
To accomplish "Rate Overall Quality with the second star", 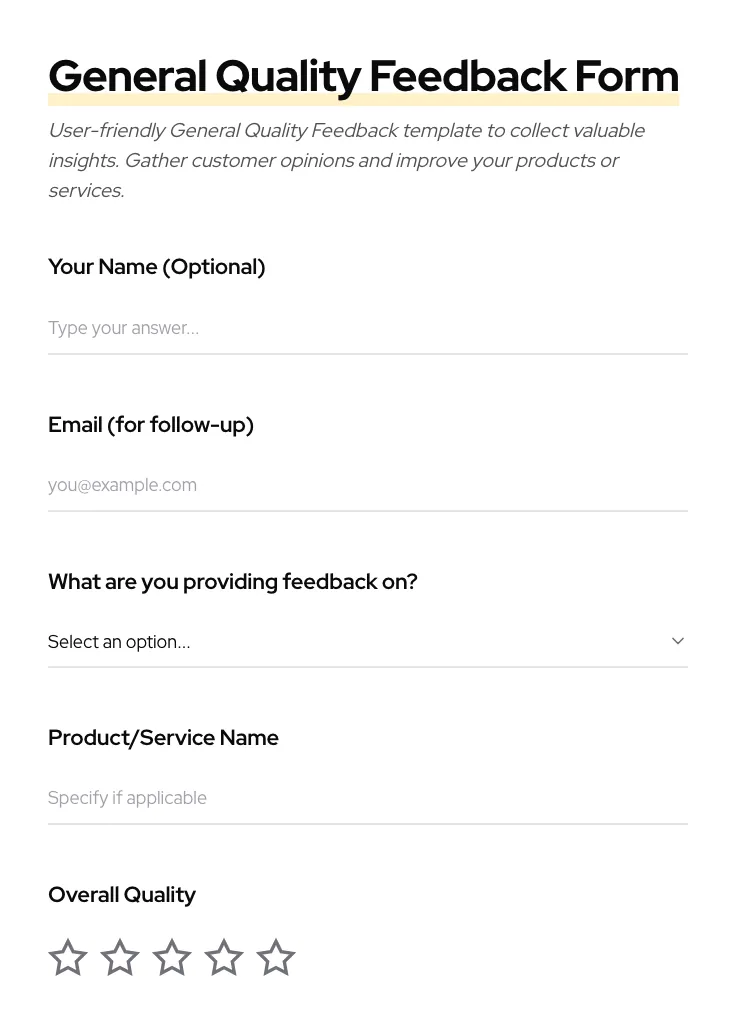I will (120, 957).
